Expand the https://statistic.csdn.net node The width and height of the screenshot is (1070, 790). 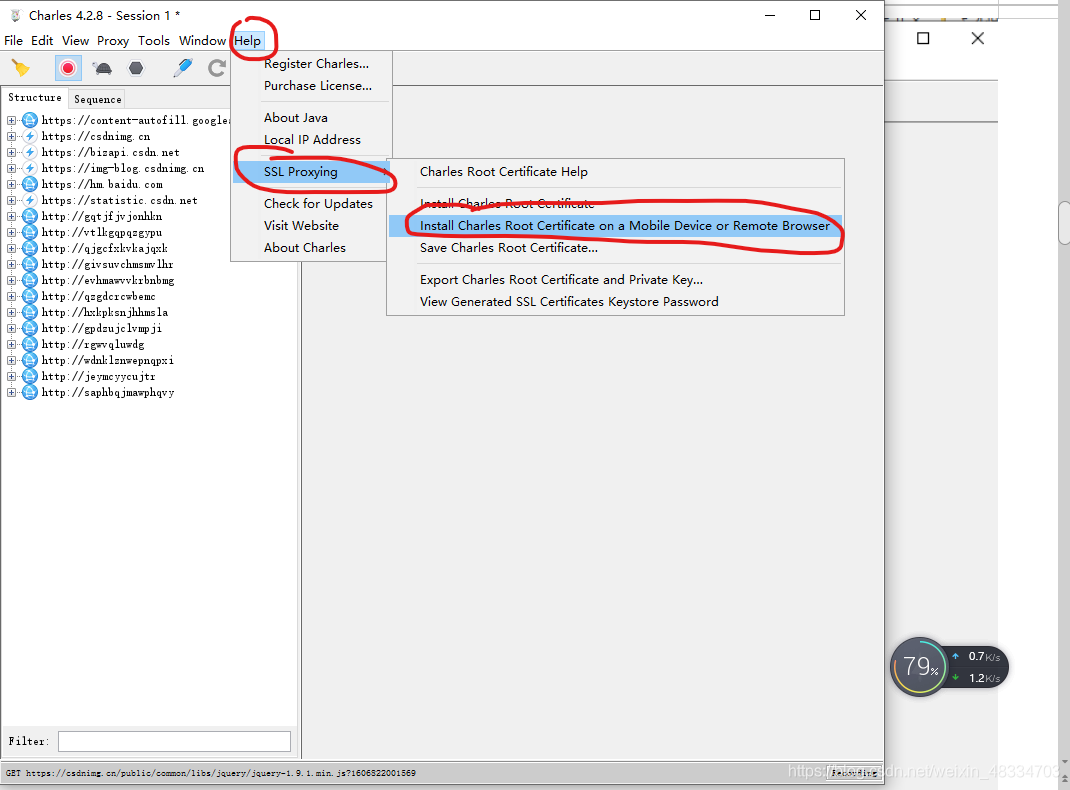(12, 200)
